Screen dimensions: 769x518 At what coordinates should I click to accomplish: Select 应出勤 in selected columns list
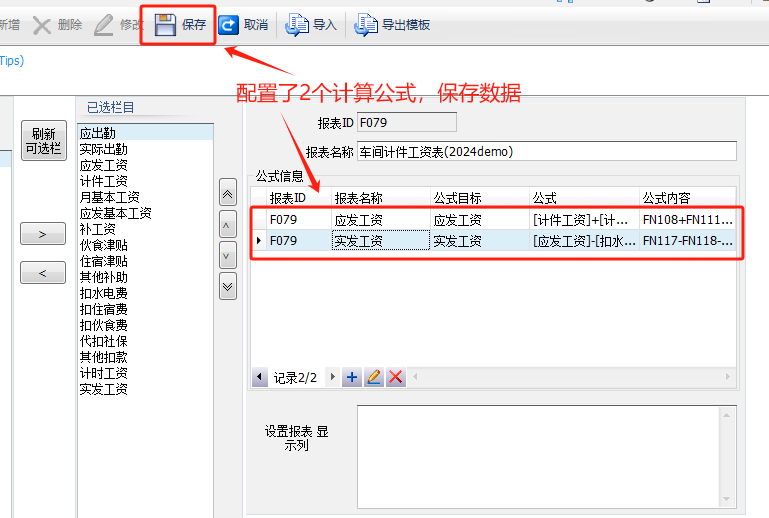coord(146,133)
